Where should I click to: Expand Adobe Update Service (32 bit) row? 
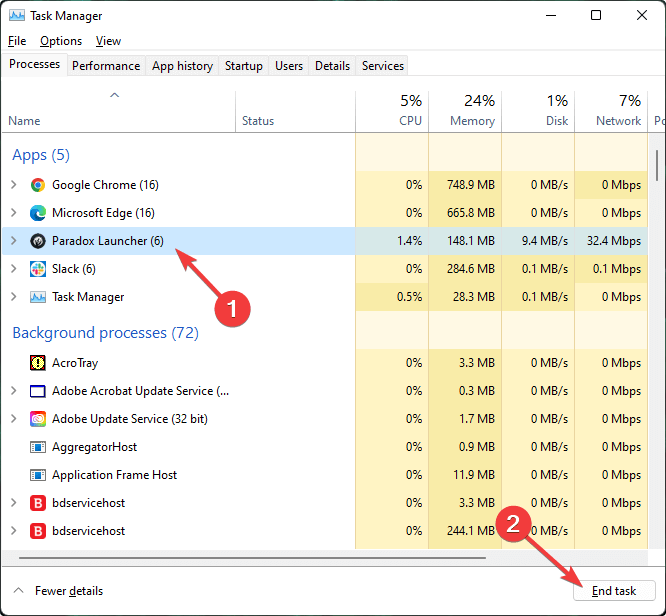[x=14, y=419]
